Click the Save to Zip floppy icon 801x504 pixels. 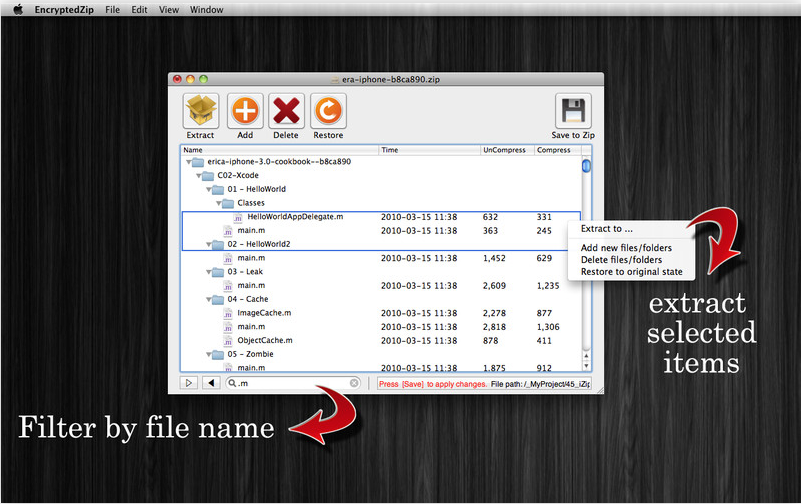(573, 111)
